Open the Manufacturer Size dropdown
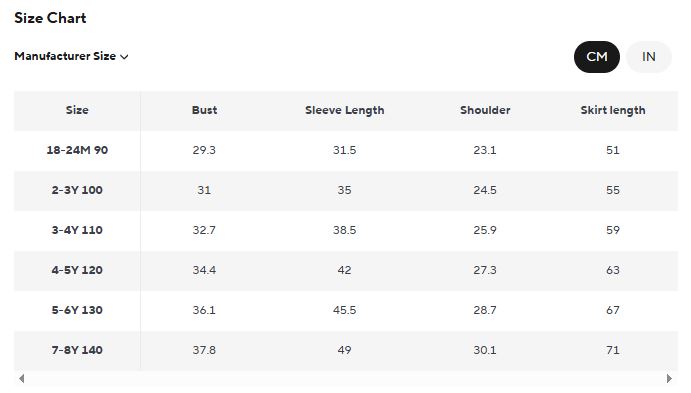This screenshot has height=393, width=691. (71, 56)
